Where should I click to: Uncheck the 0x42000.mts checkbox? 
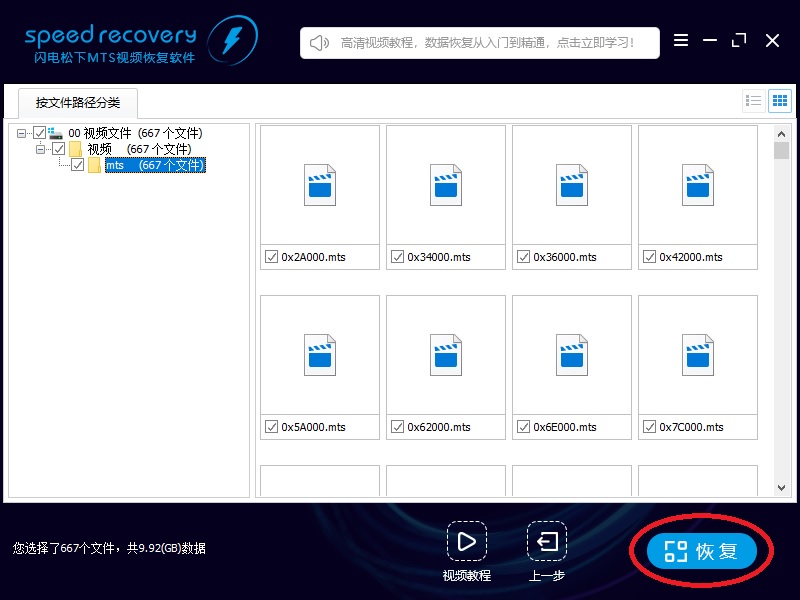pyautogui.click(x=649, y=257)
